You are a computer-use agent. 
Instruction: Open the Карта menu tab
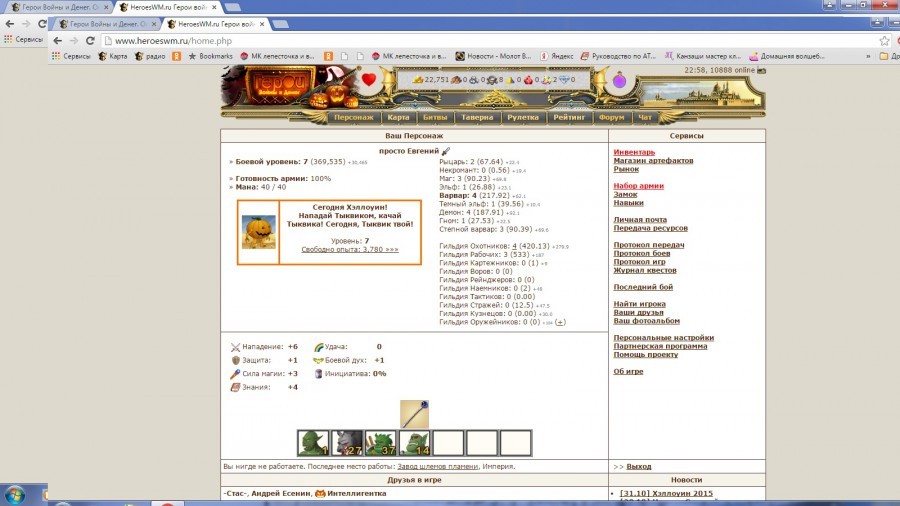pyautogui.click(x=398, y=117)
